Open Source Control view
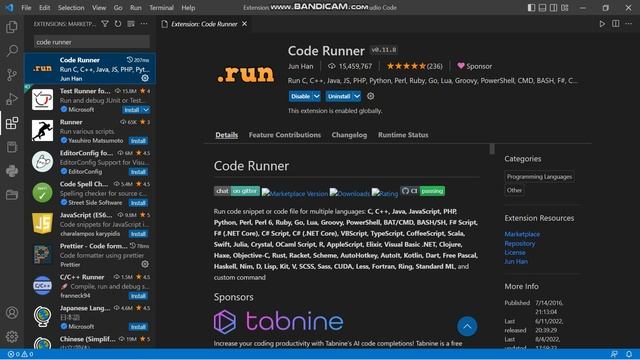Image resolution: width=640 pixels, height=360 pixels. pos(12,75)
